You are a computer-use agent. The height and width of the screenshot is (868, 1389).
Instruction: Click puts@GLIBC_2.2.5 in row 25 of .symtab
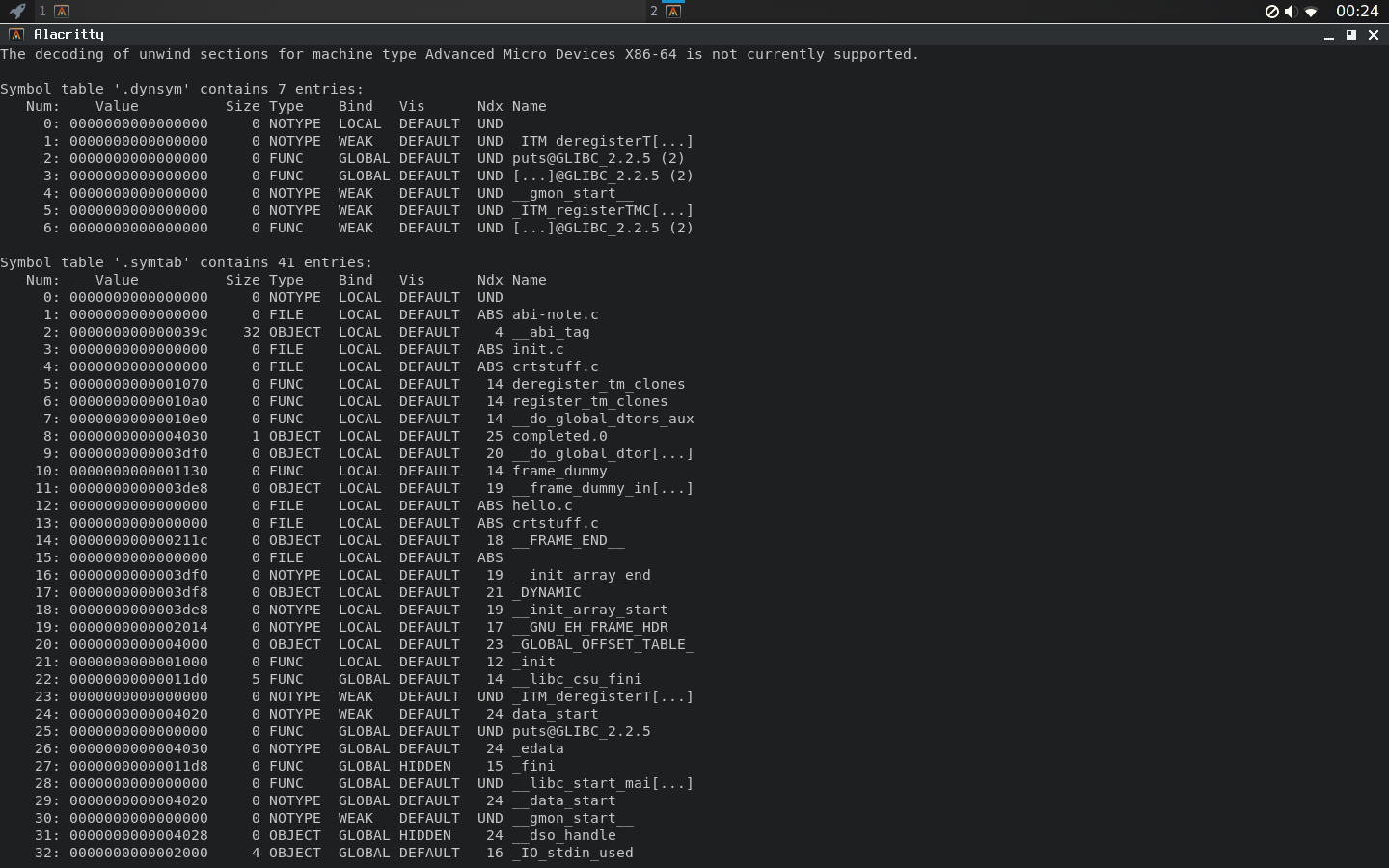tap(581, 731)
